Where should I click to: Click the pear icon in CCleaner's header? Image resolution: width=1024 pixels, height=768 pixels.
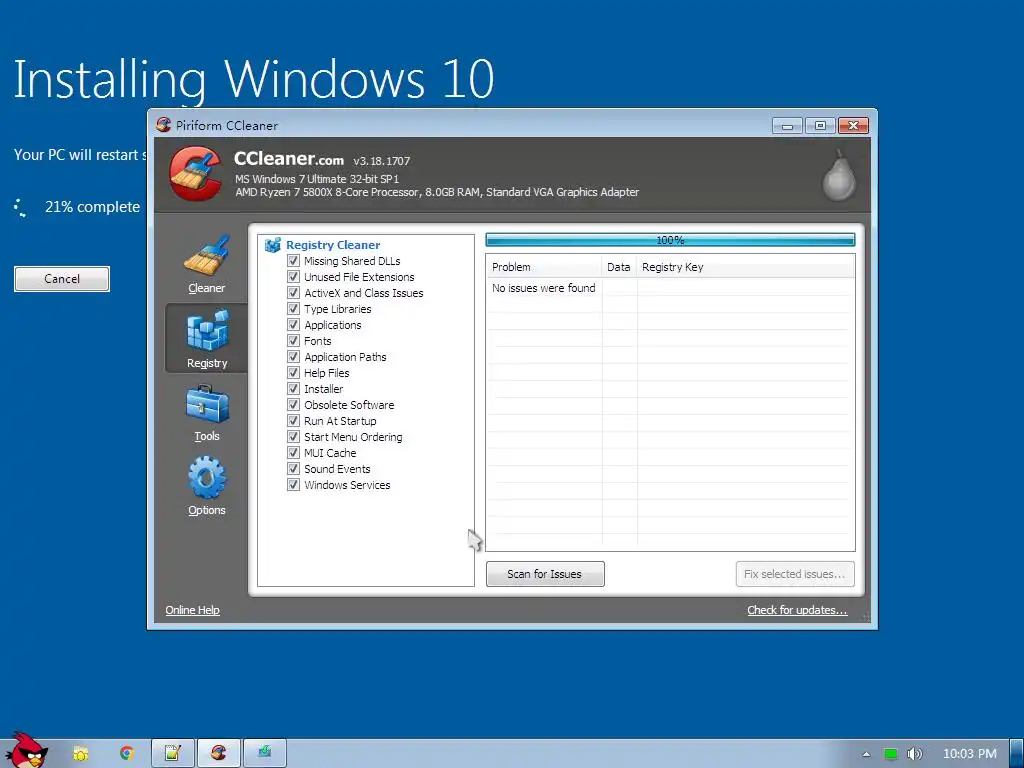click(x=839, y=175)
